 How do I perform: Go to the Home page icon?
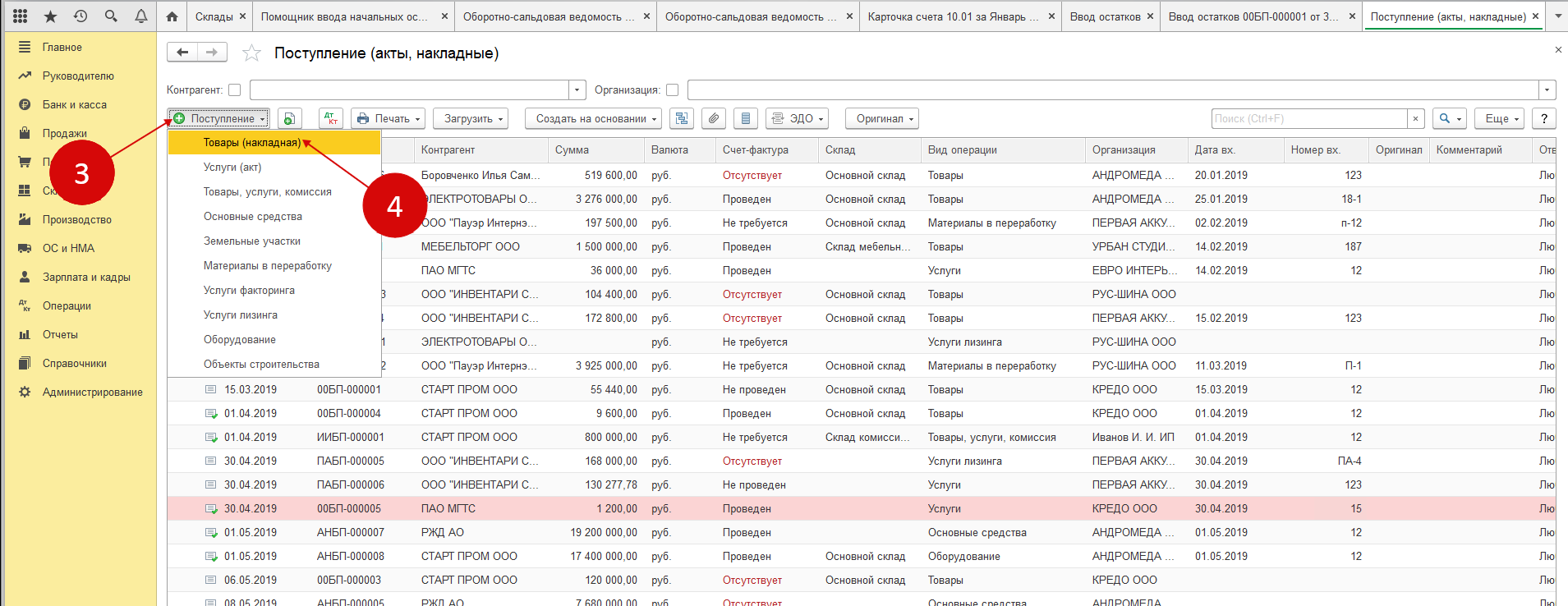point(172,16)
